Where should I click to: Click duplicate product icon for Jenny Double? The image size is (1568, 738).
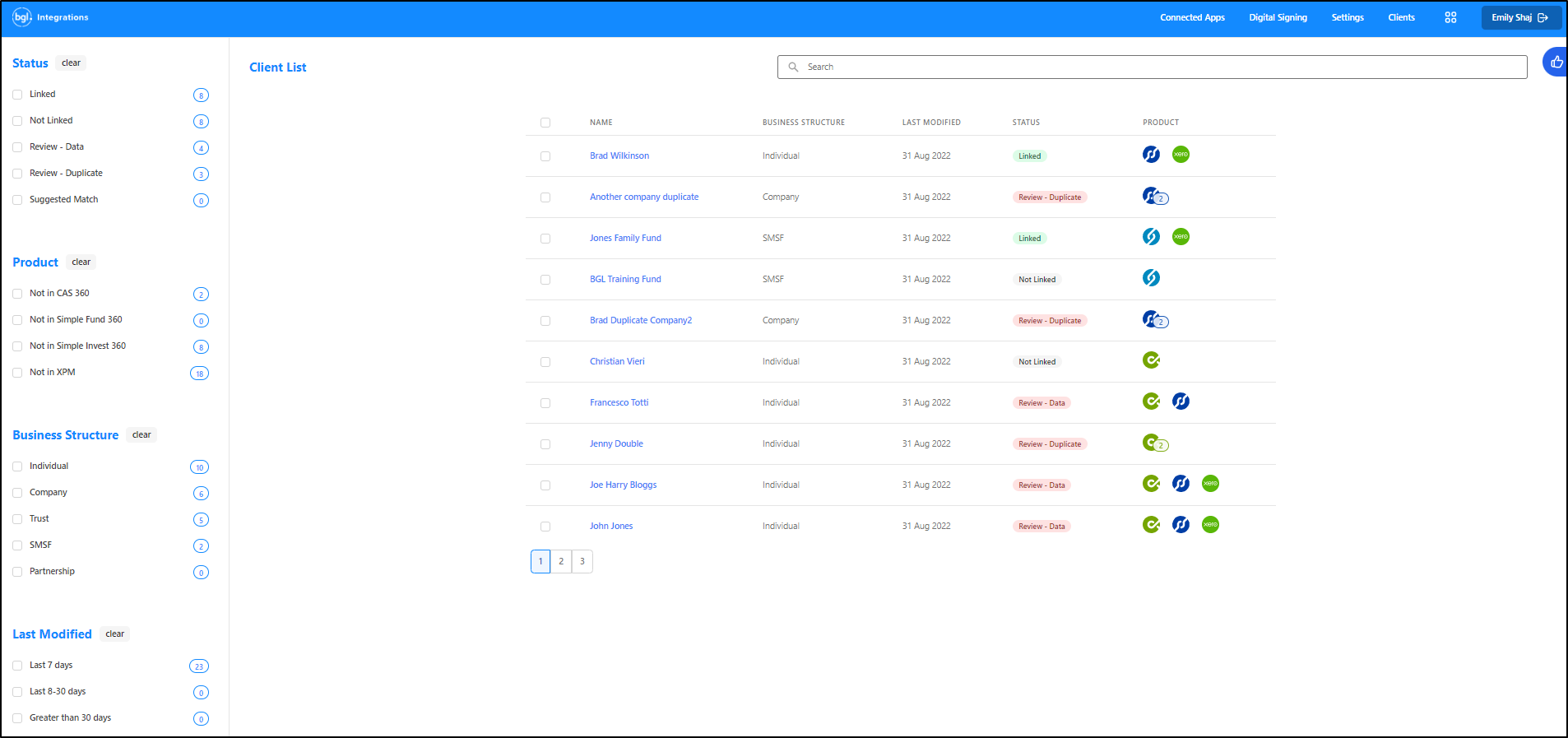pyautogui.click(x=1154, y=443)
